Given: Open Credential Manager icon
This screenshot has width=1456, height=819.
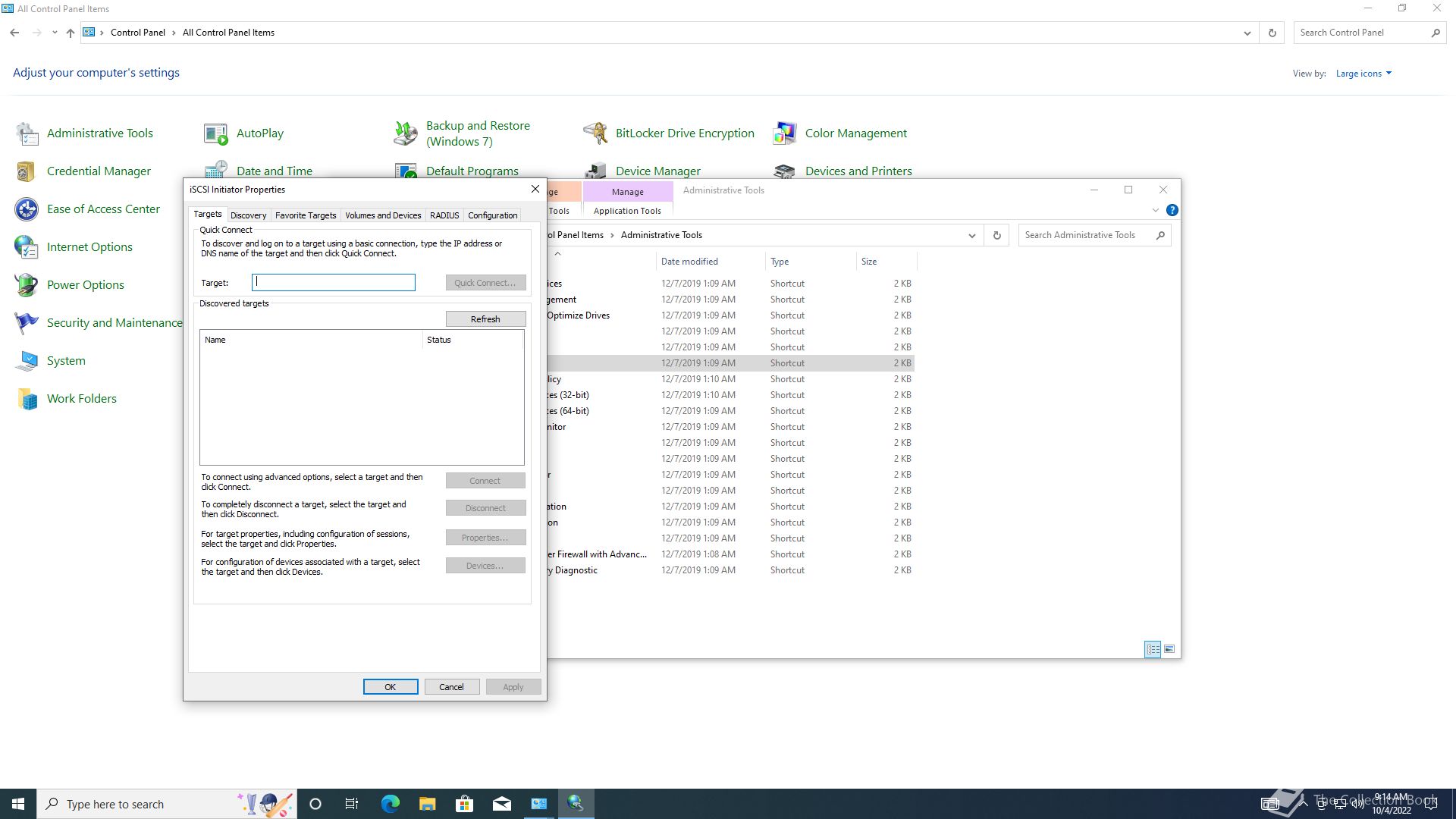Looking at the screenshot, I should (x=27, y=171).
